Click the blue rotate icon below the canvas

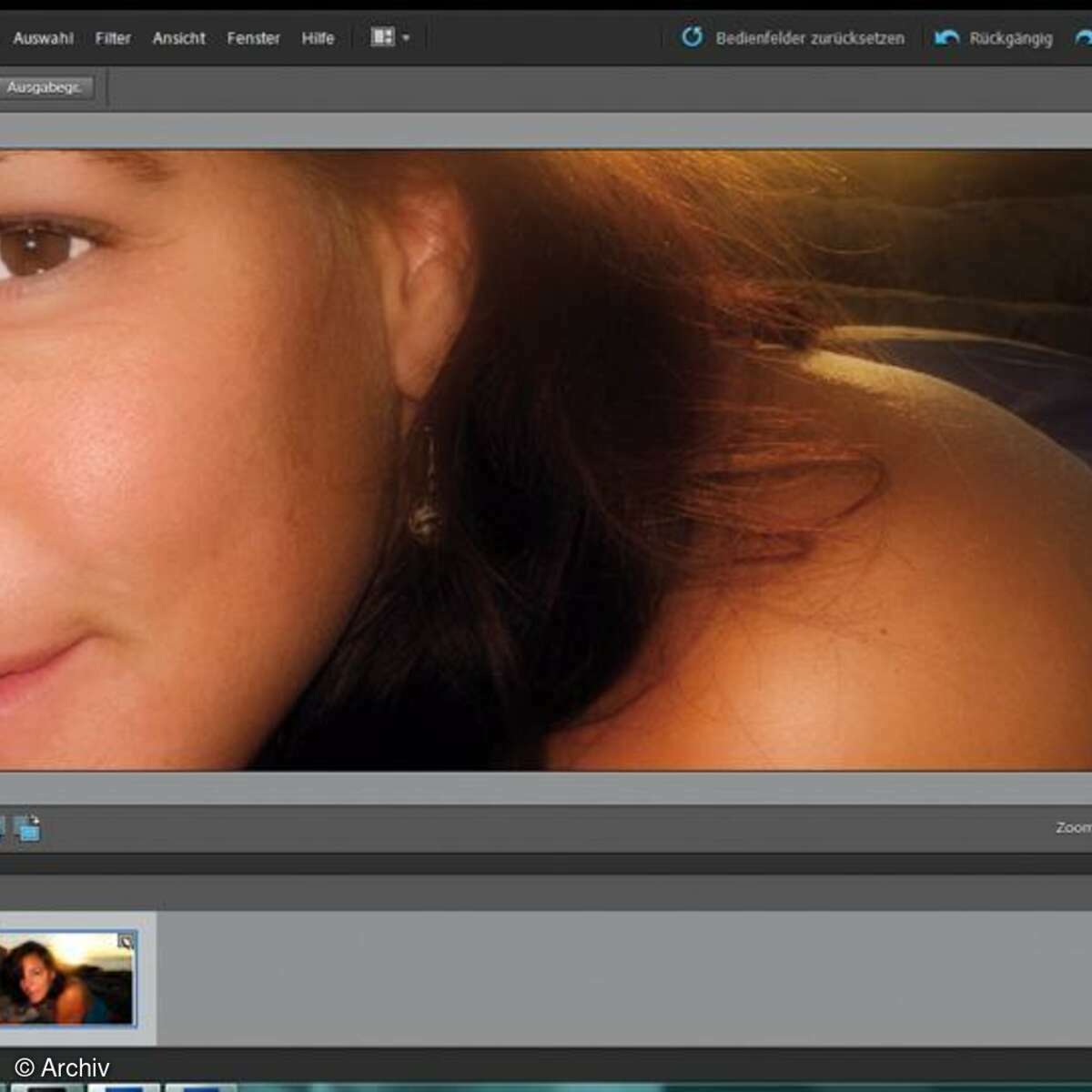(x=28, y=828)
